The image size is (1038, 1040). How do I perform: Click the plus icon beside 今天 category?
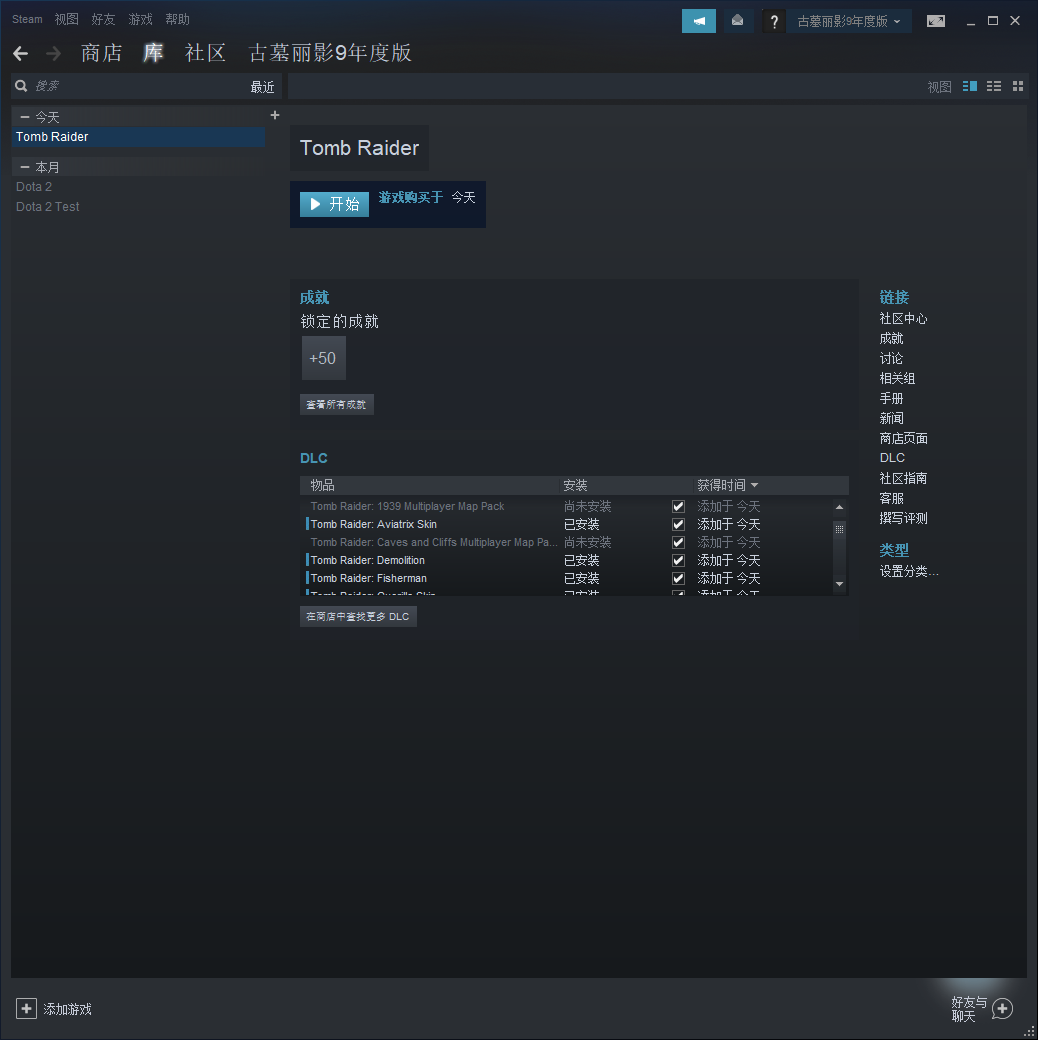(275, 115)
